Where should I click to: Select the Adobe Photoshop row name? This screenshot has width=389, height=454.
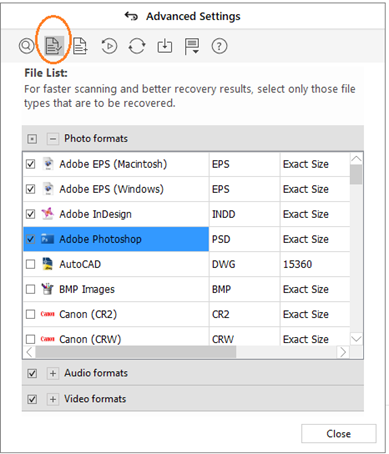(x=100, y=239)
